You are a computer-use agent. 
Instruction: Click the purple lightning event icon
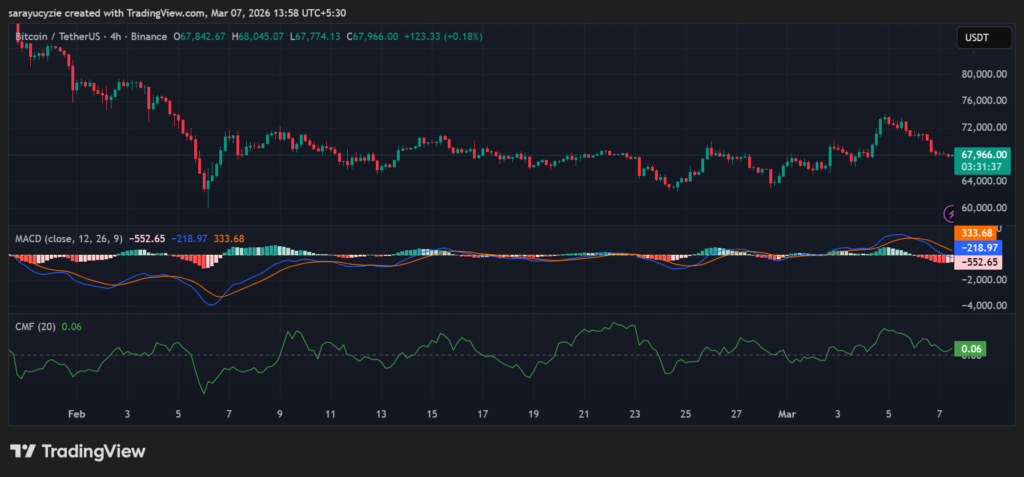[950, 212]
